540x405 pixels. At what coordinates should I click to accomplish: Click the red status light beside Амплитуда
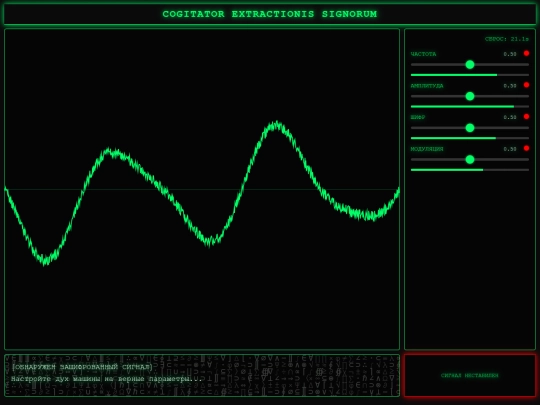tap(526, 85)
